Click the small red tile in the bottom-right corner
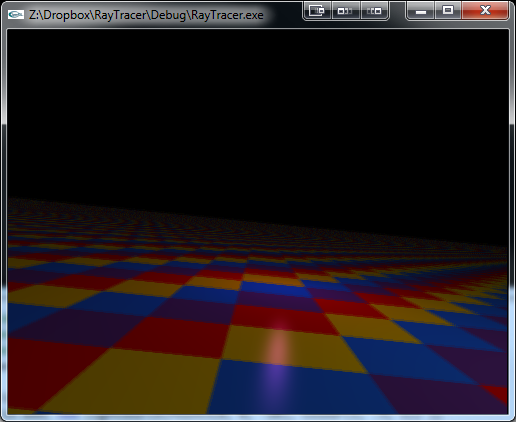The height and width of the screenshot is (422, 516). (497, 394)
